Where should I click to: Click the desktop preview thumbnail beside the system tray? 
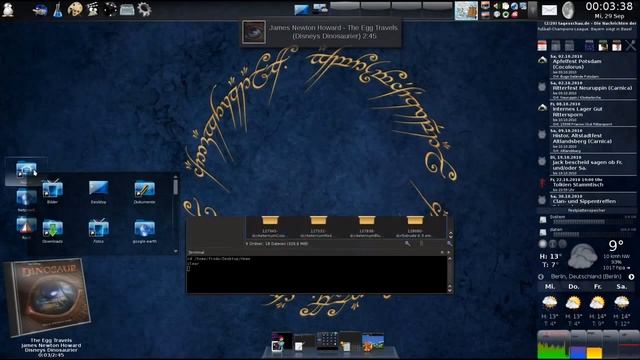(466, 11)
